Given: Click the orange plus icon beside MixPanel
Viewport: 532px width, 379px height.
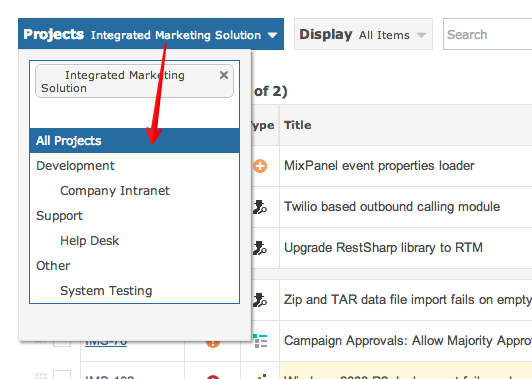Looking at the screenshot, I should (x=260, y=166).
